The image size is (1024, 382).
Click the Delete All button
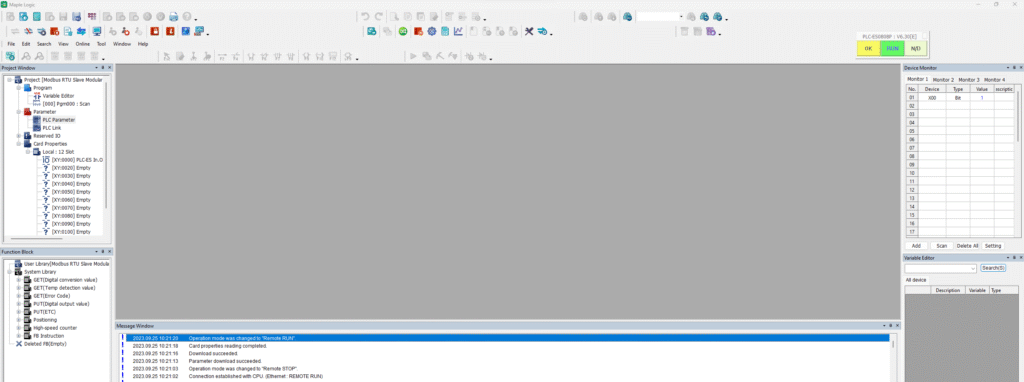pos(967,246)
